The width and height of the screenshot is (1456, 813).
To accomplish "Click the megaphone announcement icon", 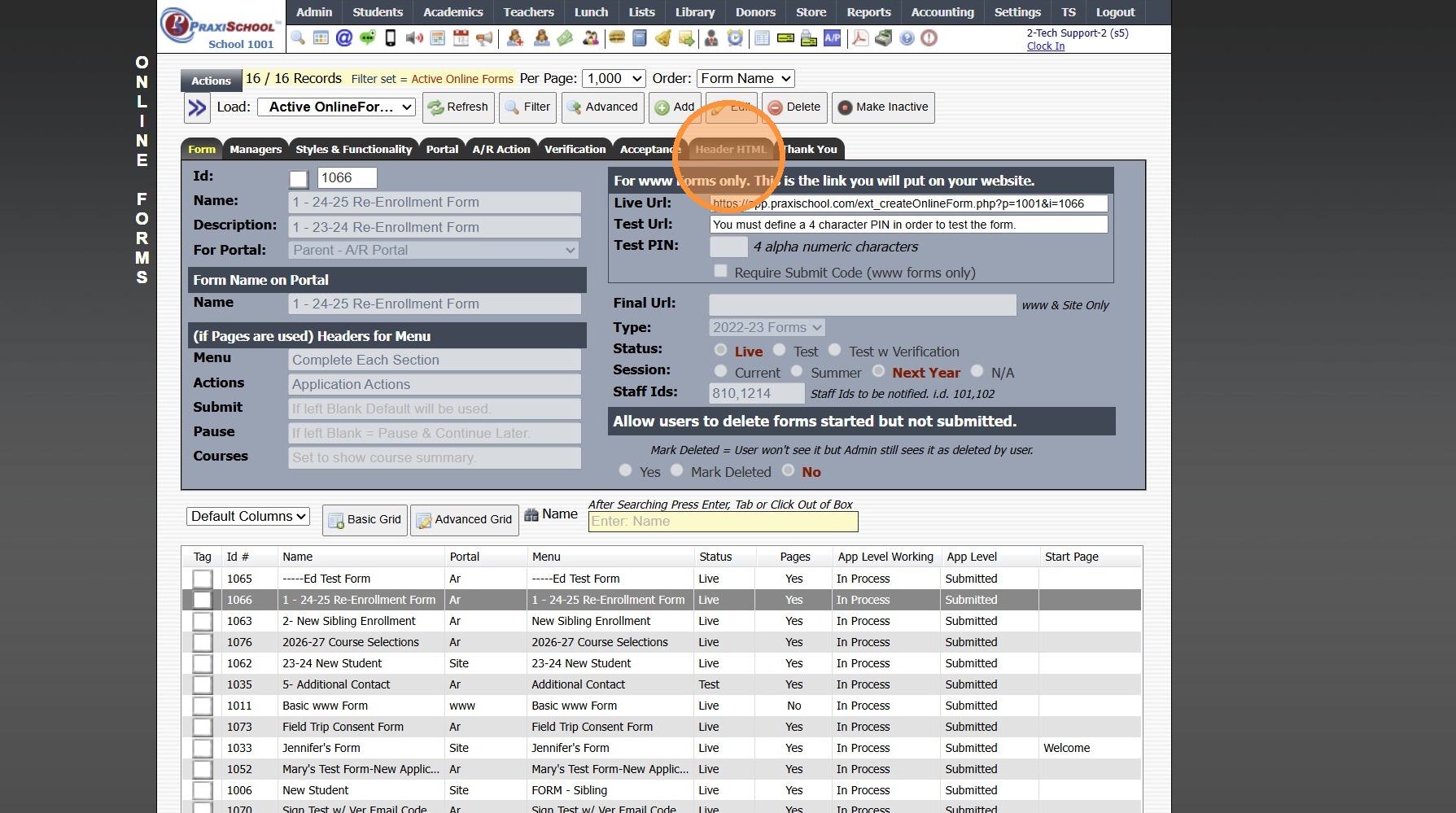I will click(483, 37).
